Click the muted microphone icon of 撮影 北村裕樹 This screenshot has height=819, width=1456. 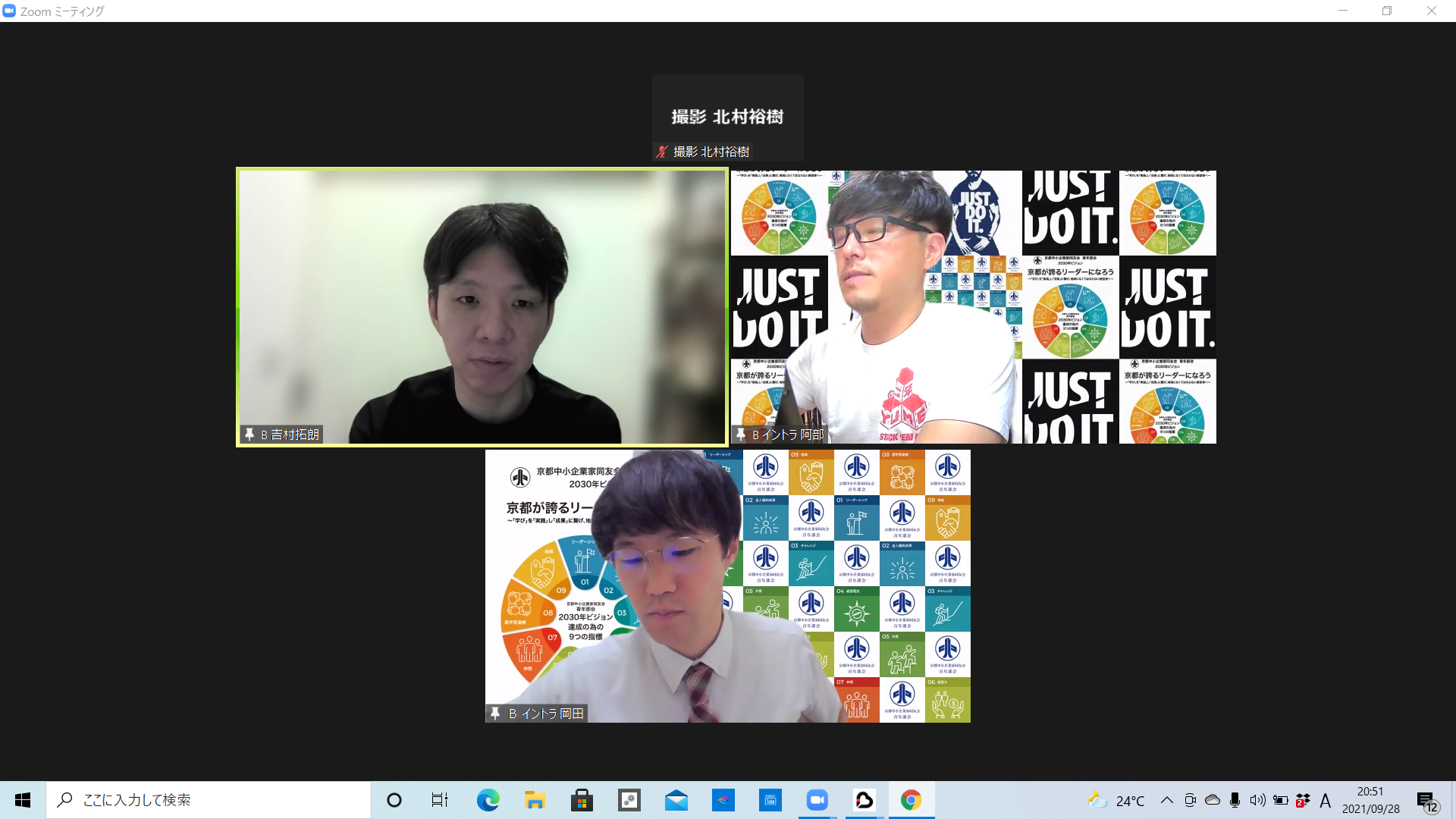tap(662, 152)
